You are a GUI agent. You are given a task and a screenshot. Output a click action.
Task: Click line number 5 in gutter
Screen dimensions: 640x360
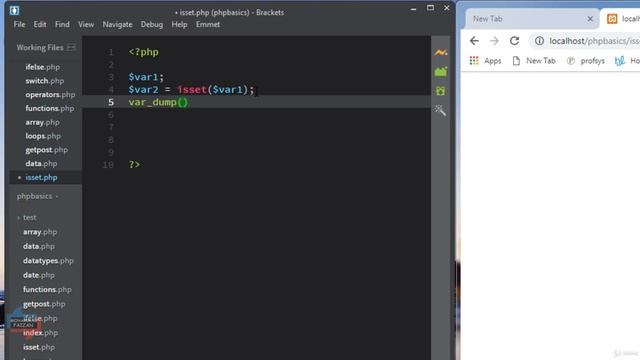(x=111, y=102)
